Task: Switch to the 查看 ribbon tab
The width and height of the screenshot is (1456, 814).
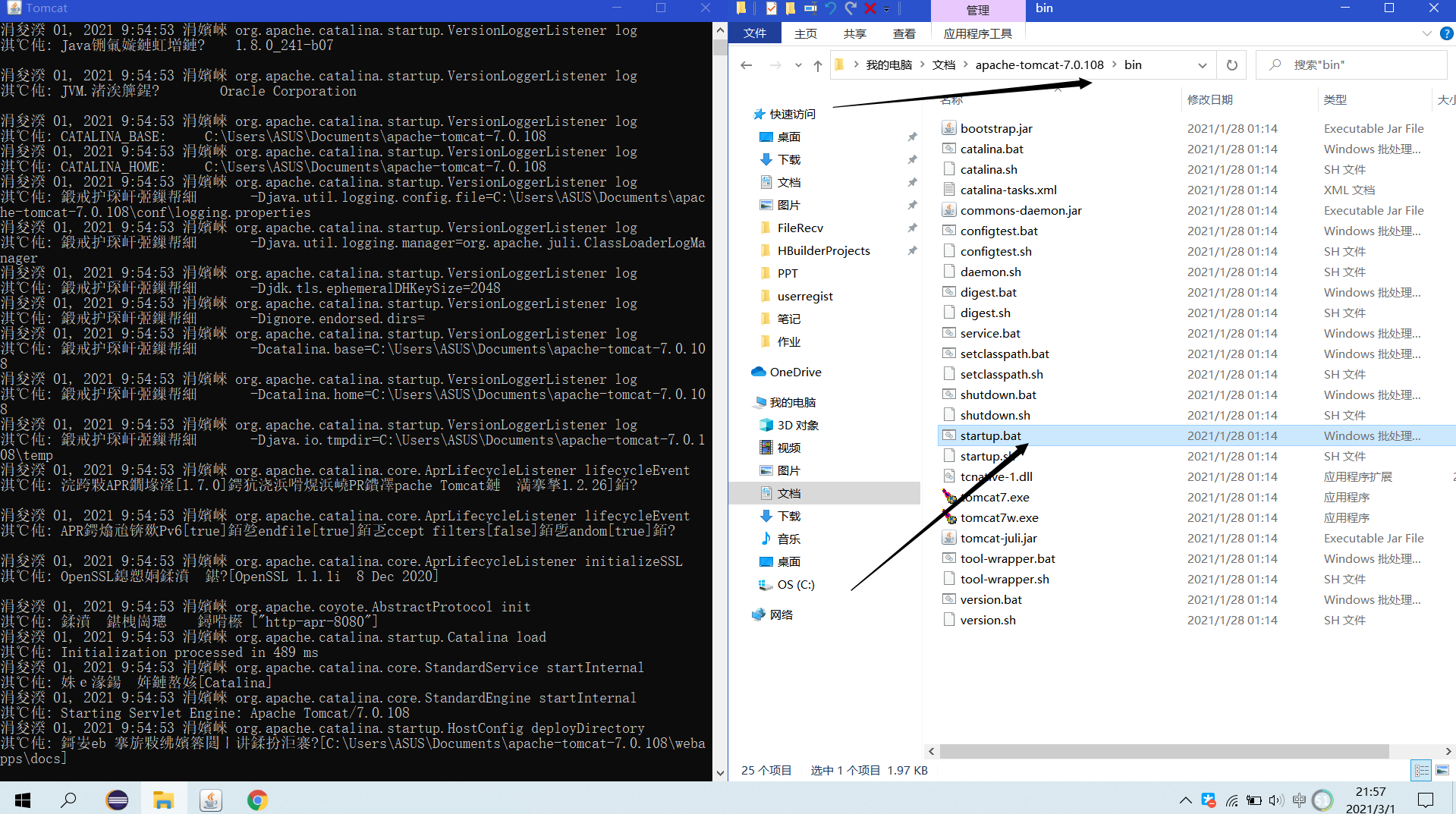Action: pos(904,33)
